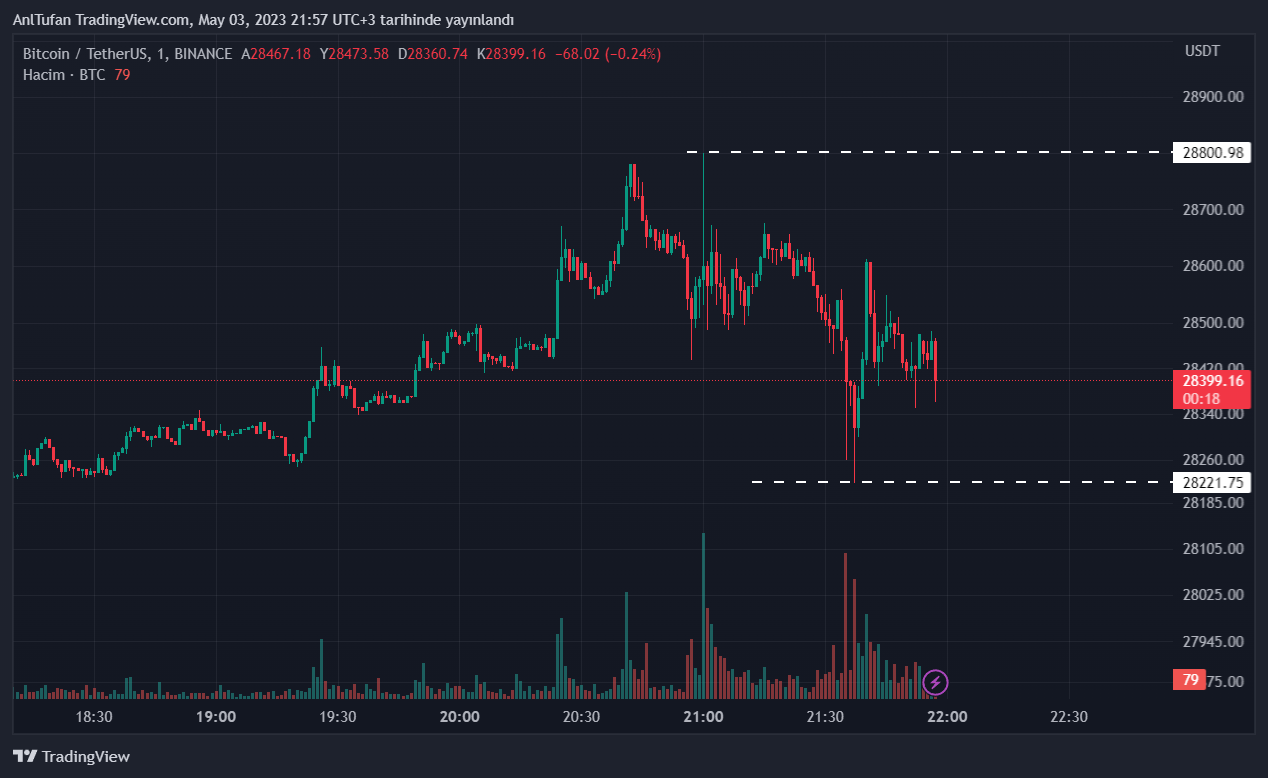Select the Hacim · BTC volume legend
Image resolution: width=1268 pixels, height=778 pixels.
(64, 75)
